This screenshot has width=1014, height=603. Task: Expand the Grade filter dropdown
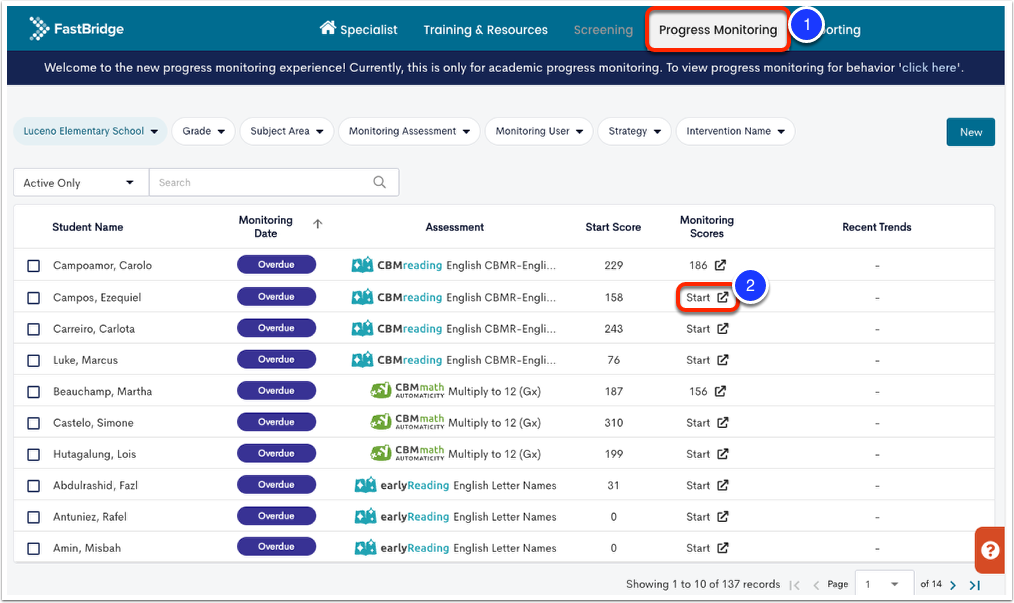click(203, 131)
